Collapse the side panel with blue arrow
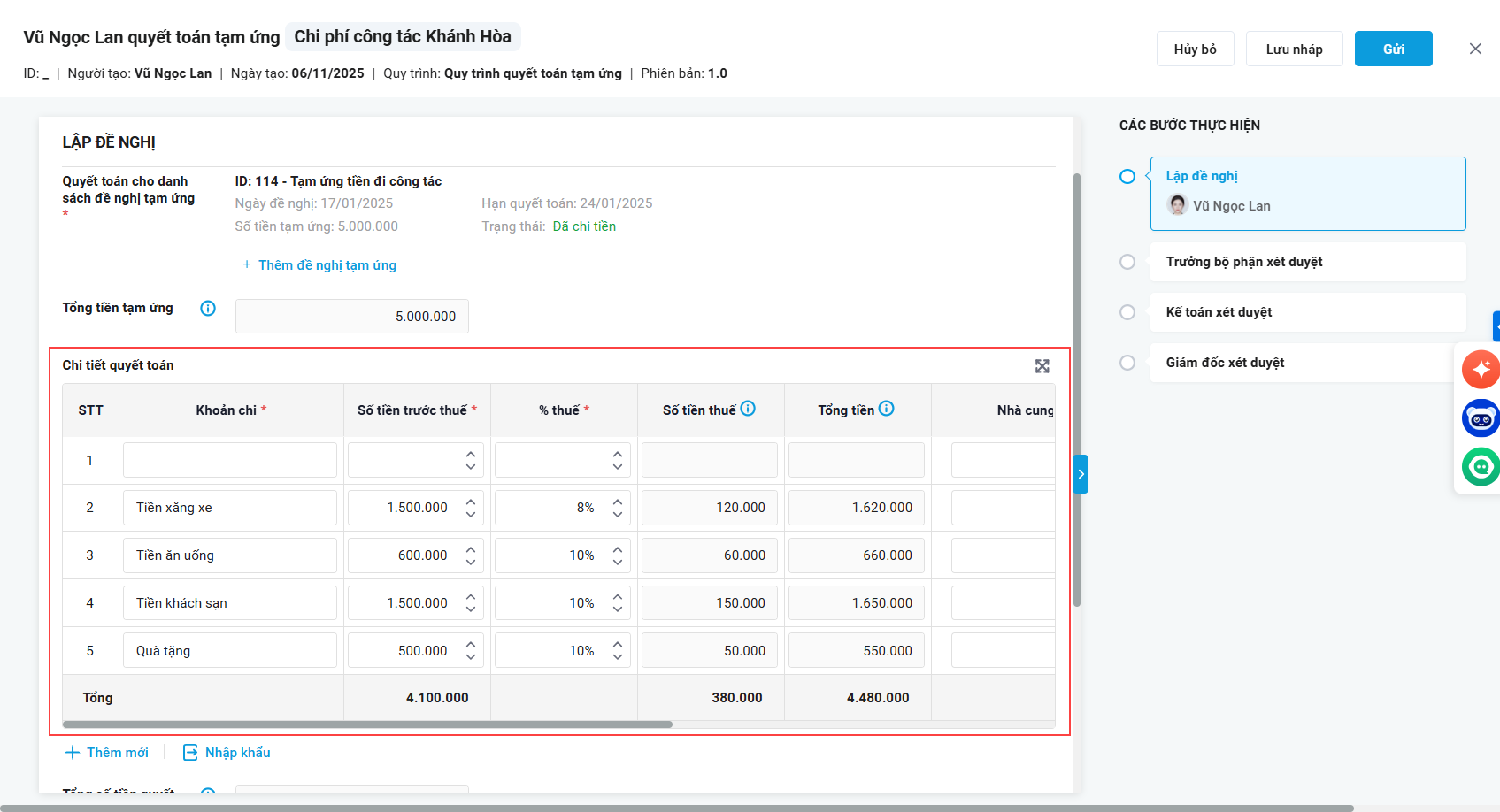Image resolution: width=1500 pixels, height=812 pixels. click(1081, 474)
